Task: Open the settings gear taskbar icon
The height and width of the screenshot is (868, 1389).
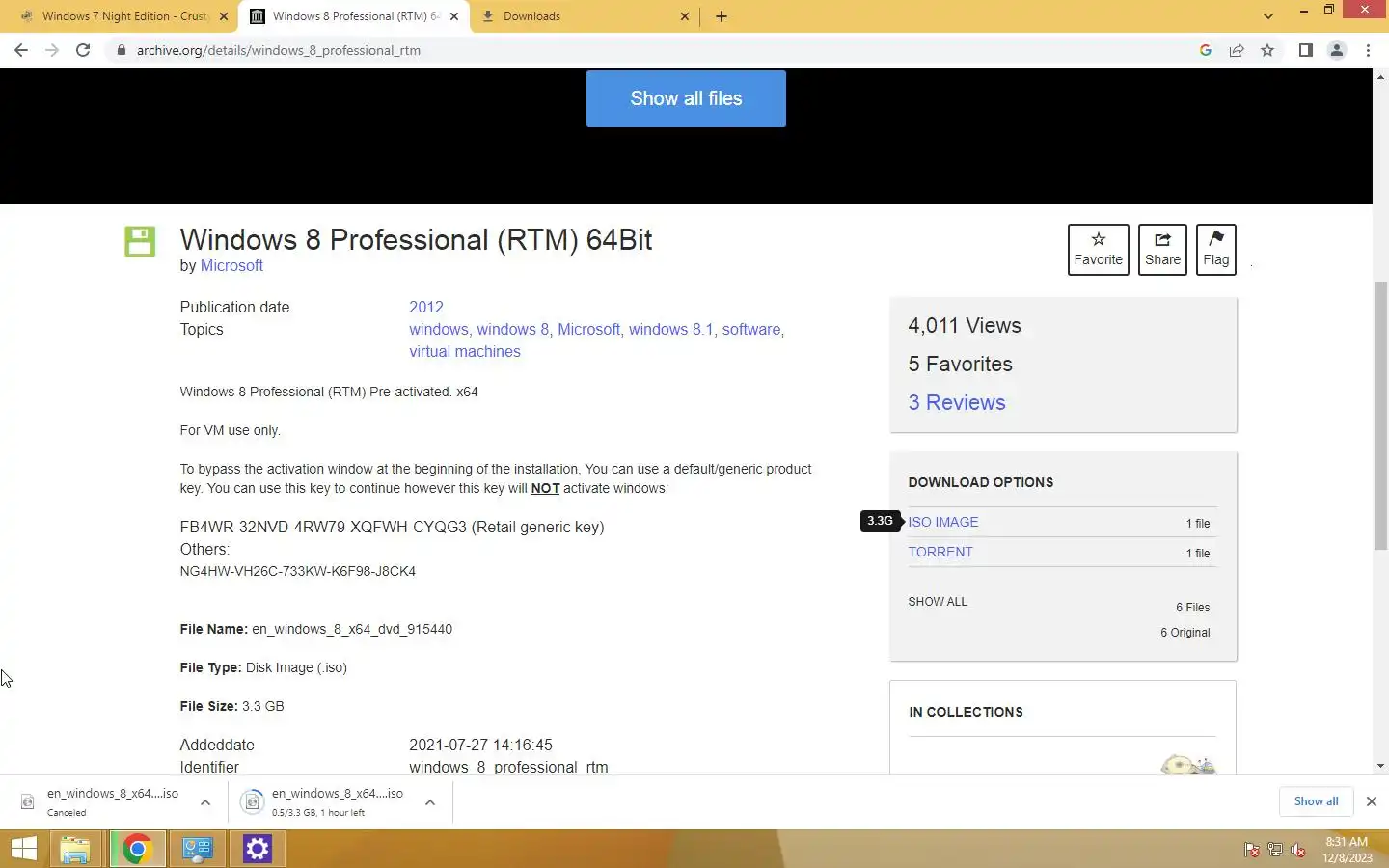Action: (x=258, y=849)
